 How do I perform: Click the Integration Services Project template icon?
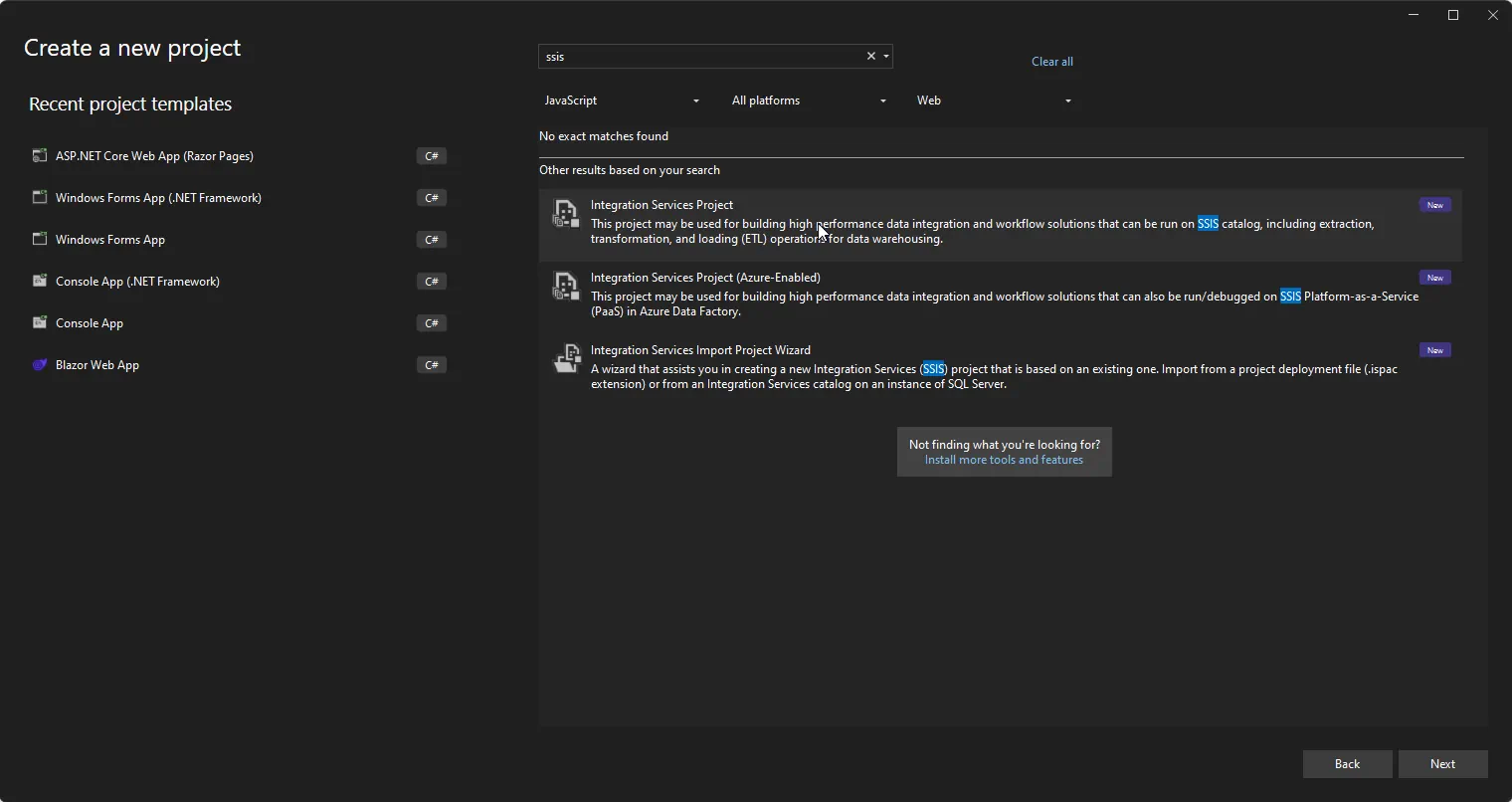point(565,213)
